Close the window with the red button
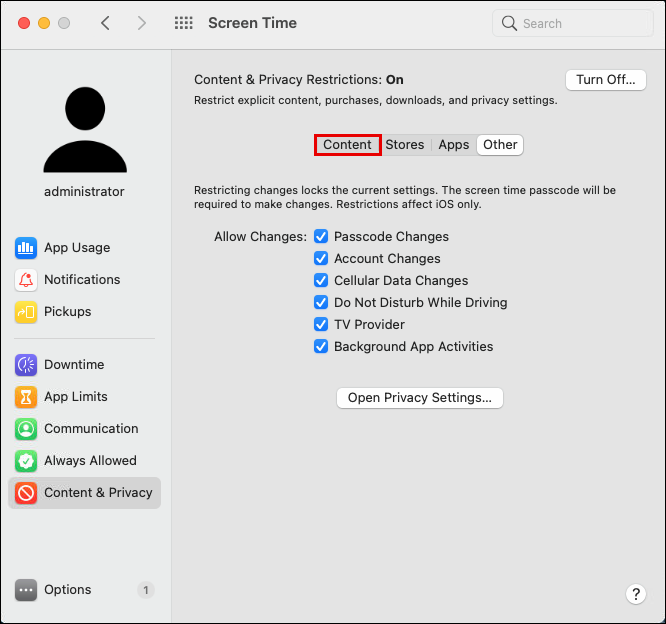The height and width of the screenshot is (624, 666). click(x=24, y=23)
